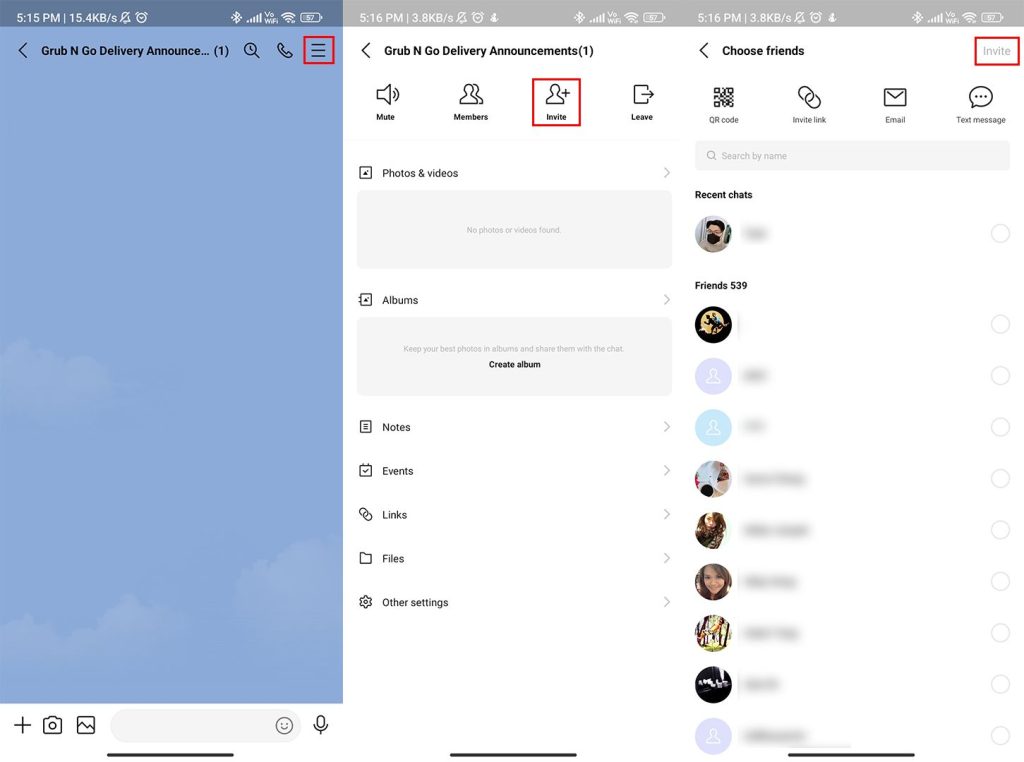Screen dimensions: 1024x762
Task: Start a call with the phone icon
Action: coord(285,50)
